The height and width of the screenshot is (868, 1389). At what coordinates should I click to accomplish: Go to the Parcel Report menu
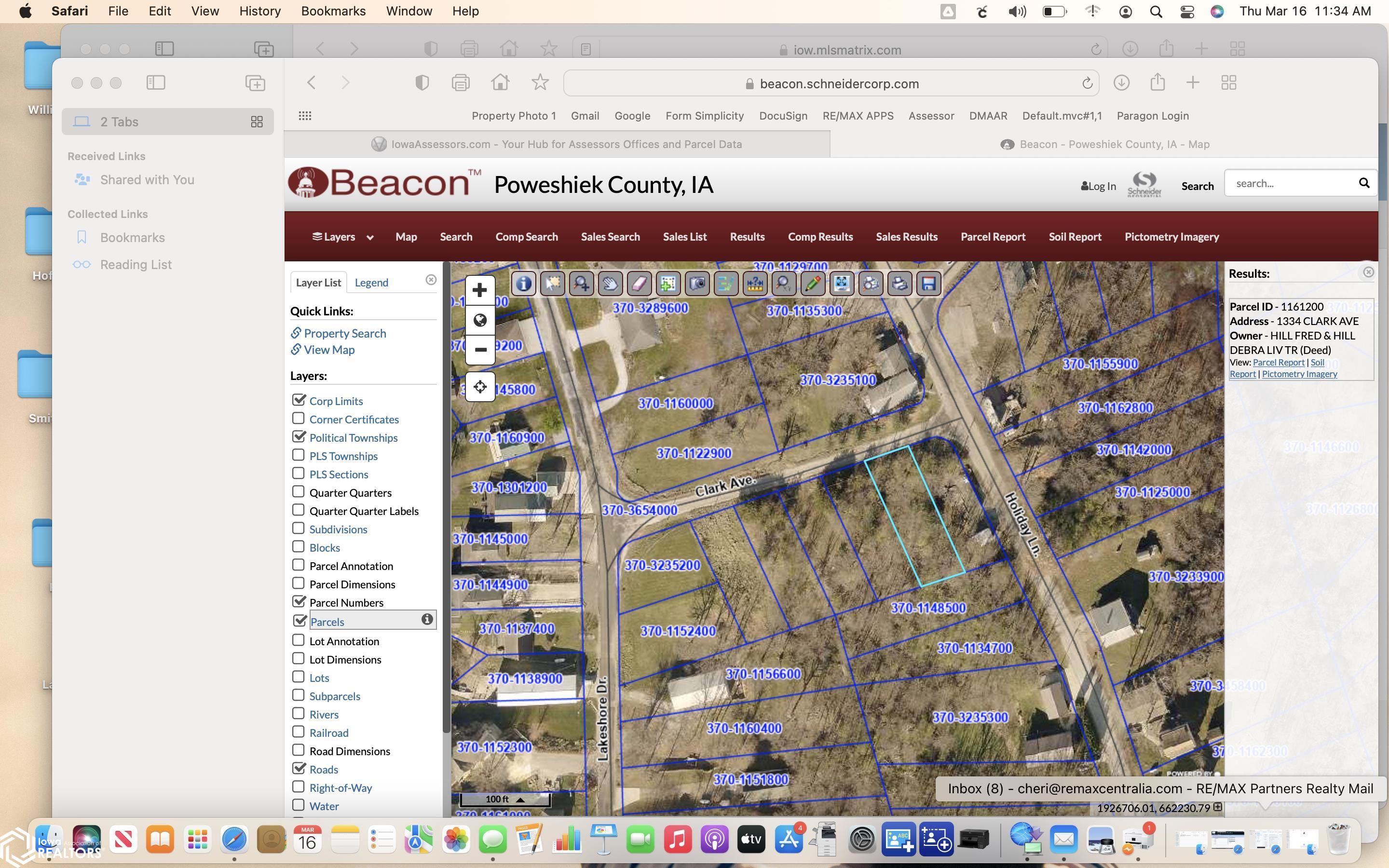pyautogui.click(x=993, y=236)
